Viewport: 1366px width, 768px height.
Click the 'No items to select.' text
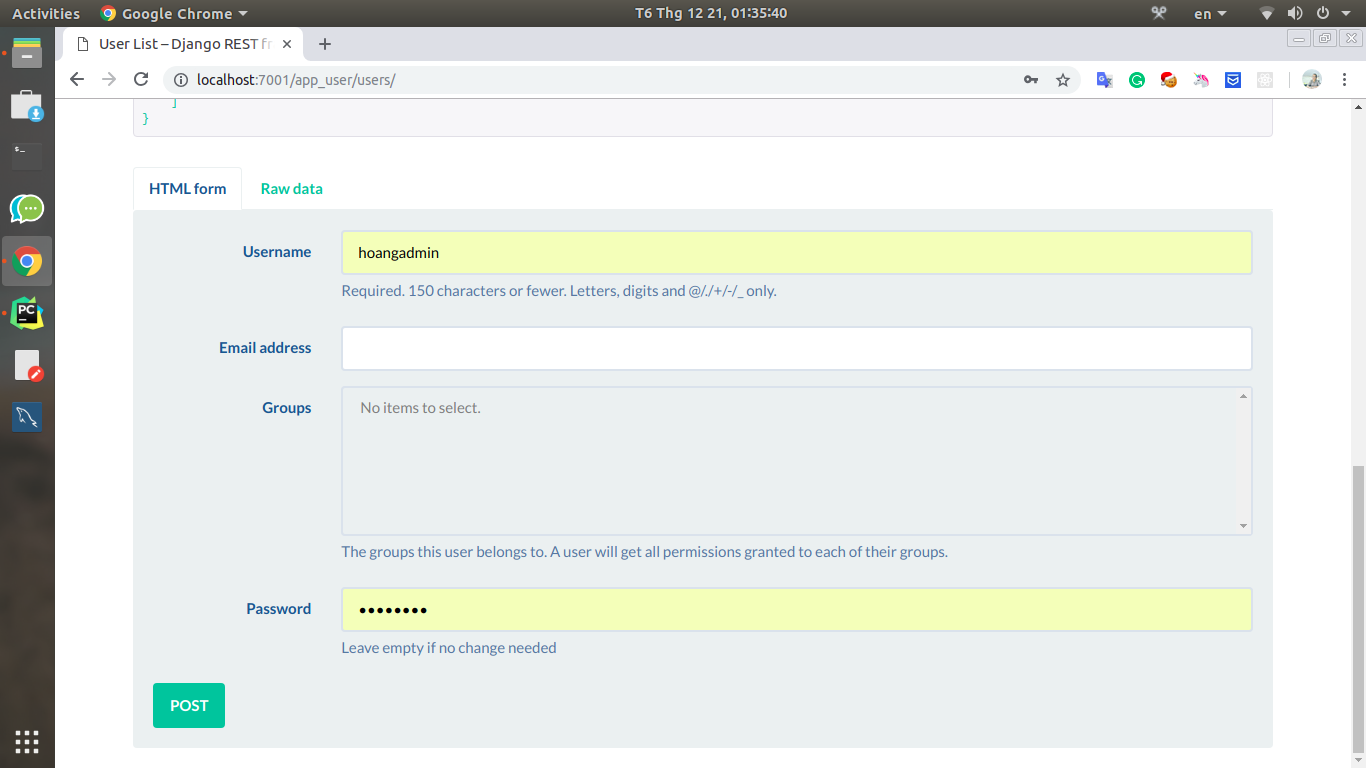point(420,408)
